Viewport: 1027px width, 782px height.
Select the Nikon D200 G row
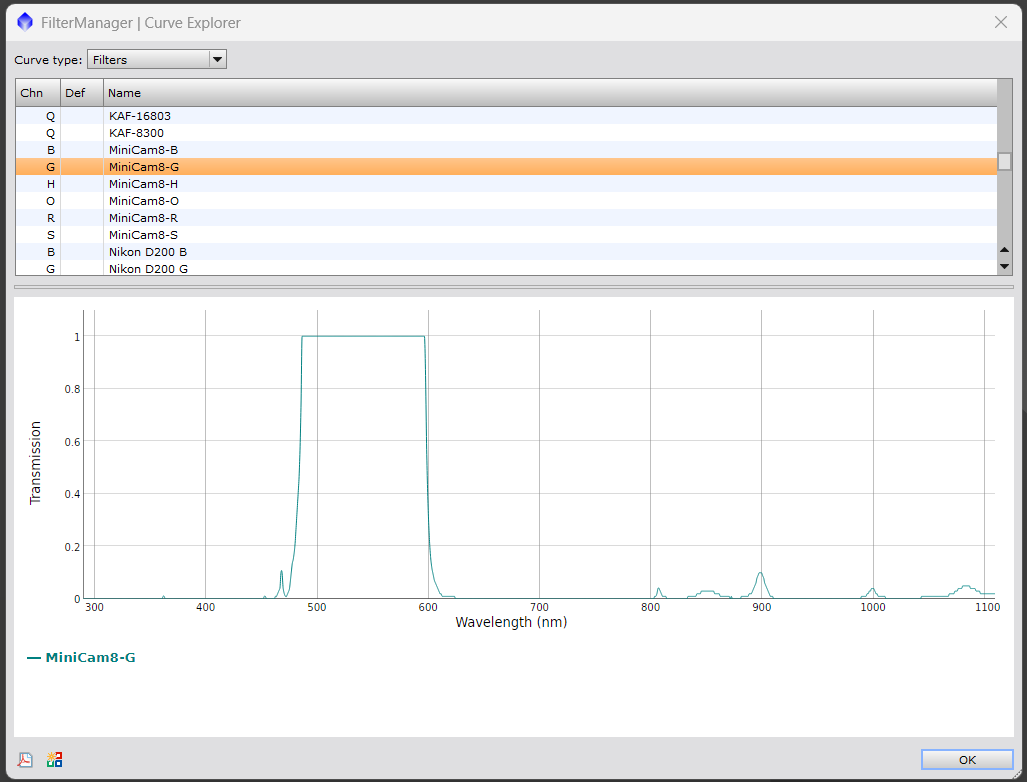506,268
